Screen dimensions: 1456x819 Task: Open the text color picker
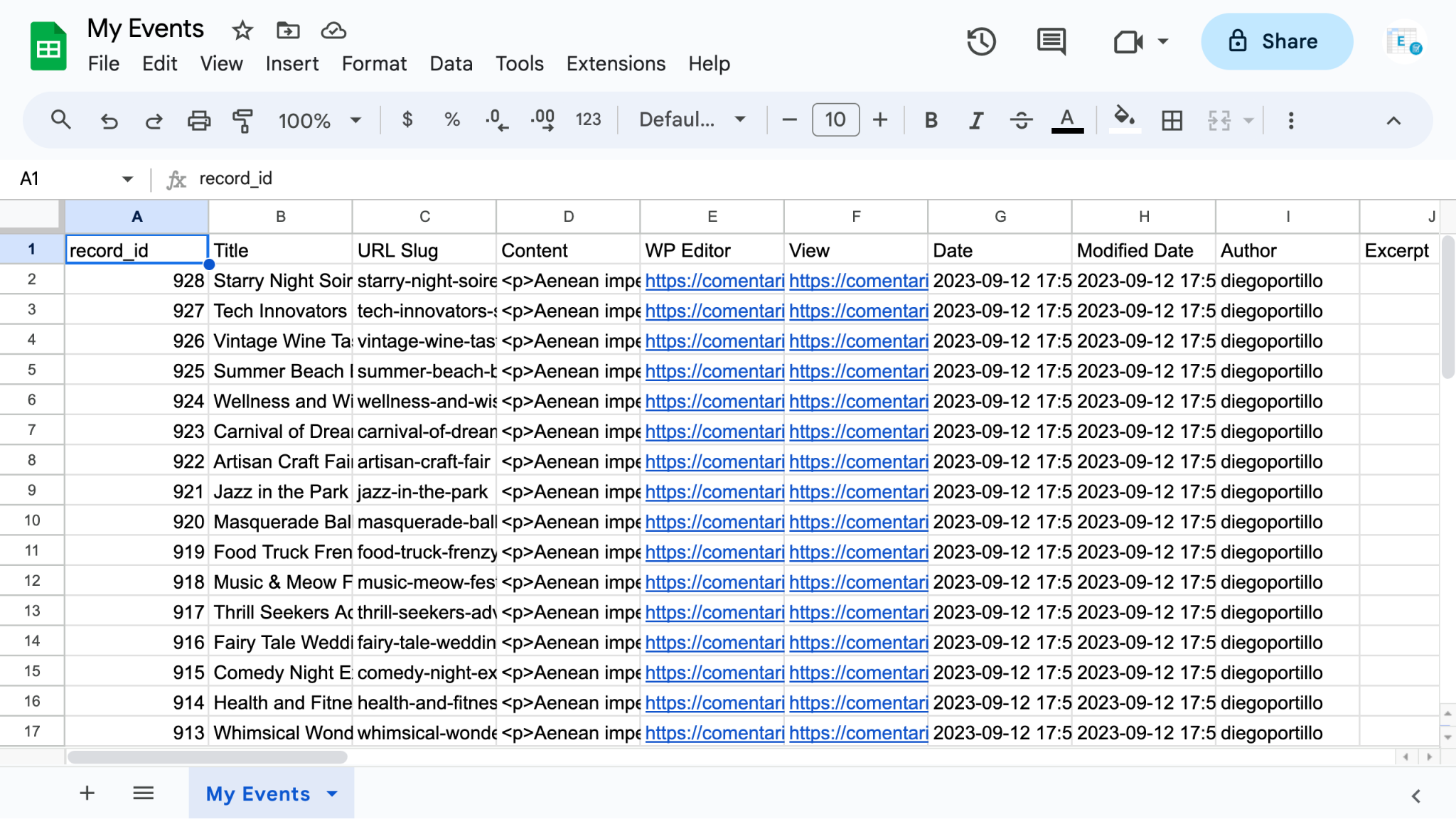tap(1066, 119)
